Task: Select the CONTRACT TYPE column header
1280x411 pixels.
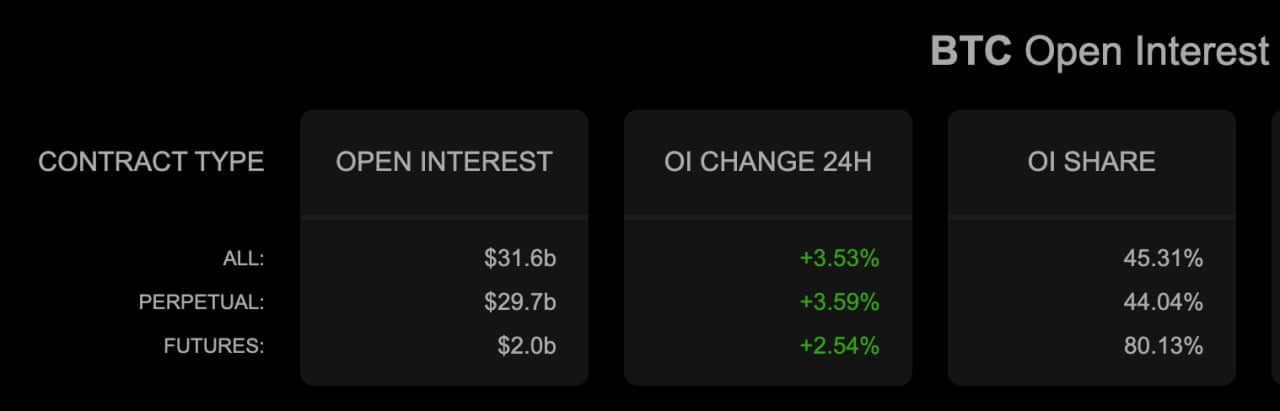Action: coord(151,162)
